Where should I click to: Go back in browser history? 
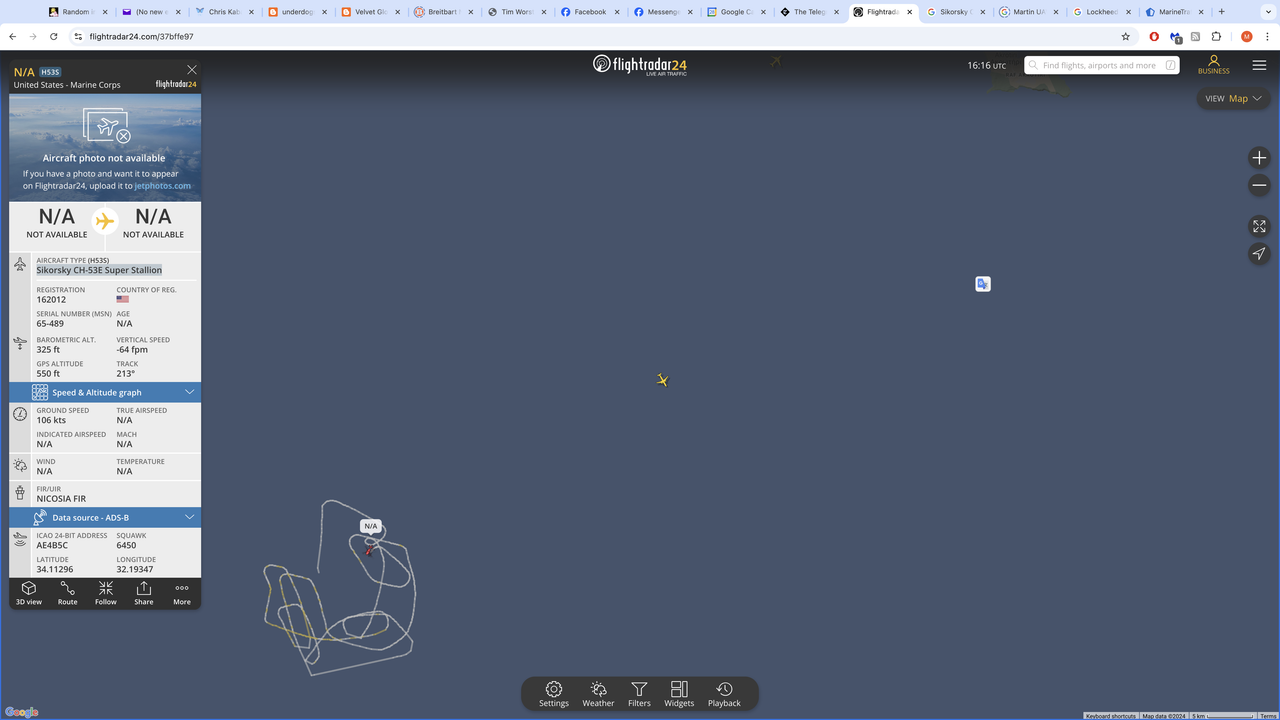[13, 36]
